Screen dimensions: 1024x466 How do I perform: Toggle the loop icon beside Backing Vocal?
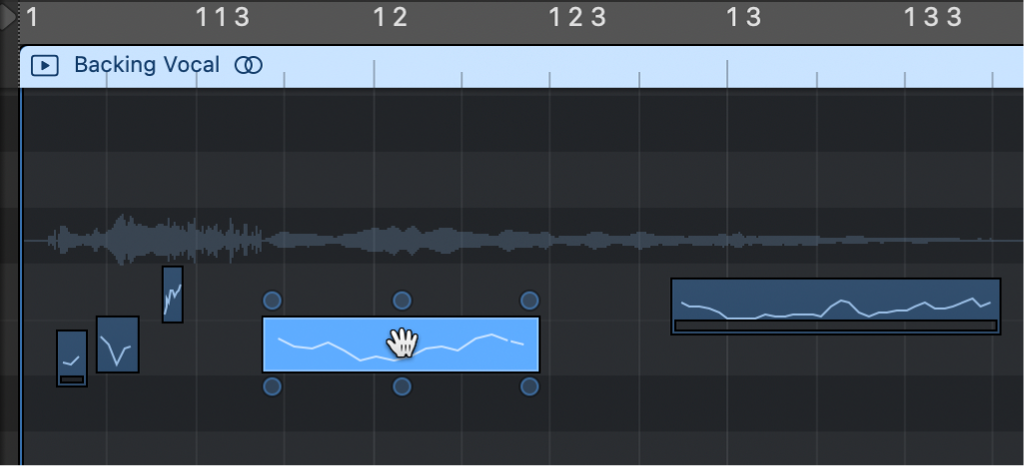[248, 66]
